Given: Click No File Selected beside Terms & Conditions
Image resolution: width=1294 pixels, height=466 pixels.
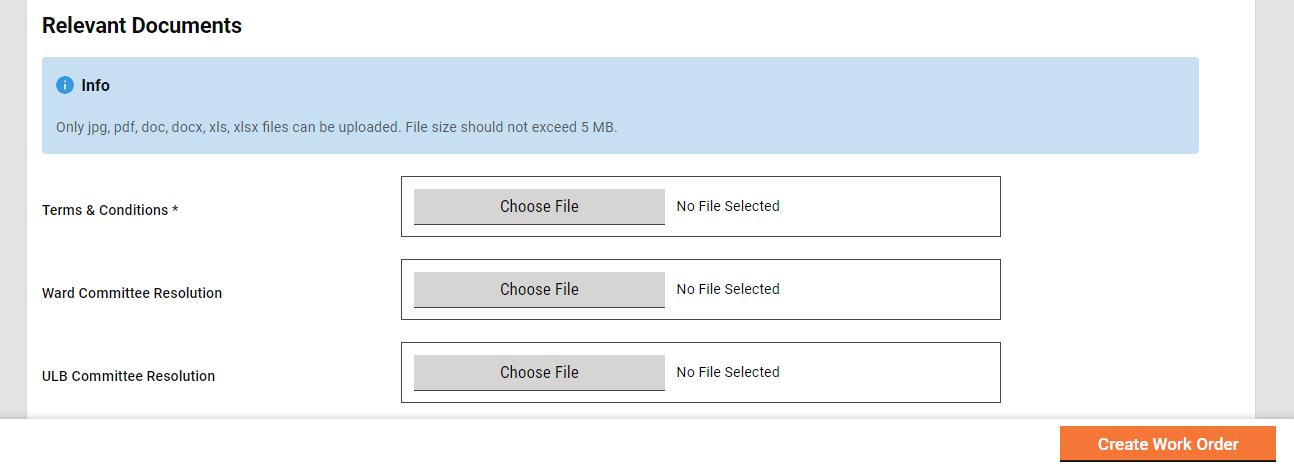Looking at the screenshot, I should coord(728,206).
